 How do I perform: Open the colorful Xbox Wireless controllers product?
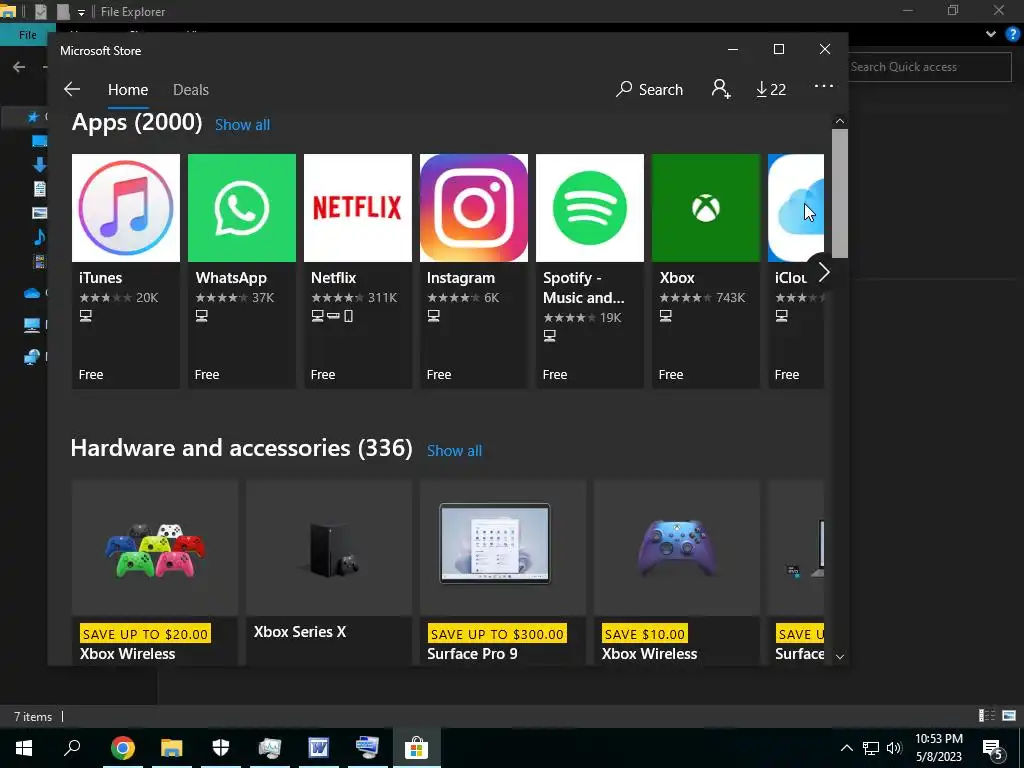[155, 573]
